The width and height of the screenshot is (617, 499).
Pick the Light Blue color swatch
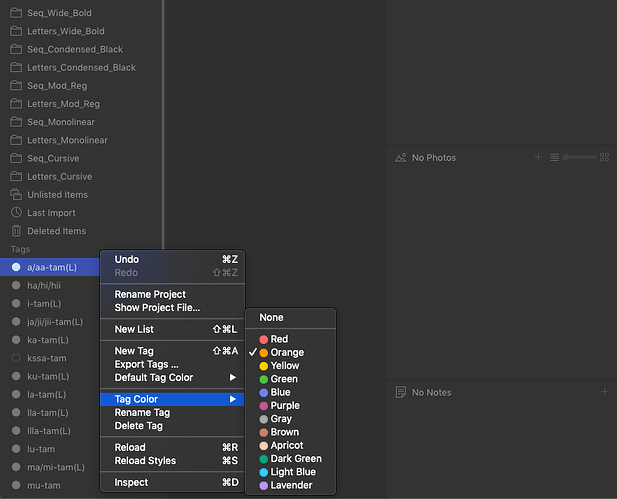point(264,472)
